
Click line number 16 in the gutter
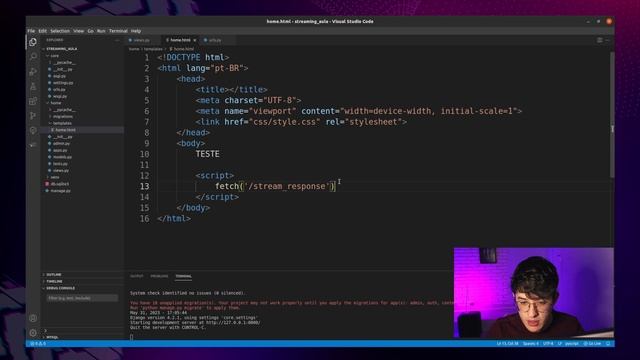coord(144,219)
